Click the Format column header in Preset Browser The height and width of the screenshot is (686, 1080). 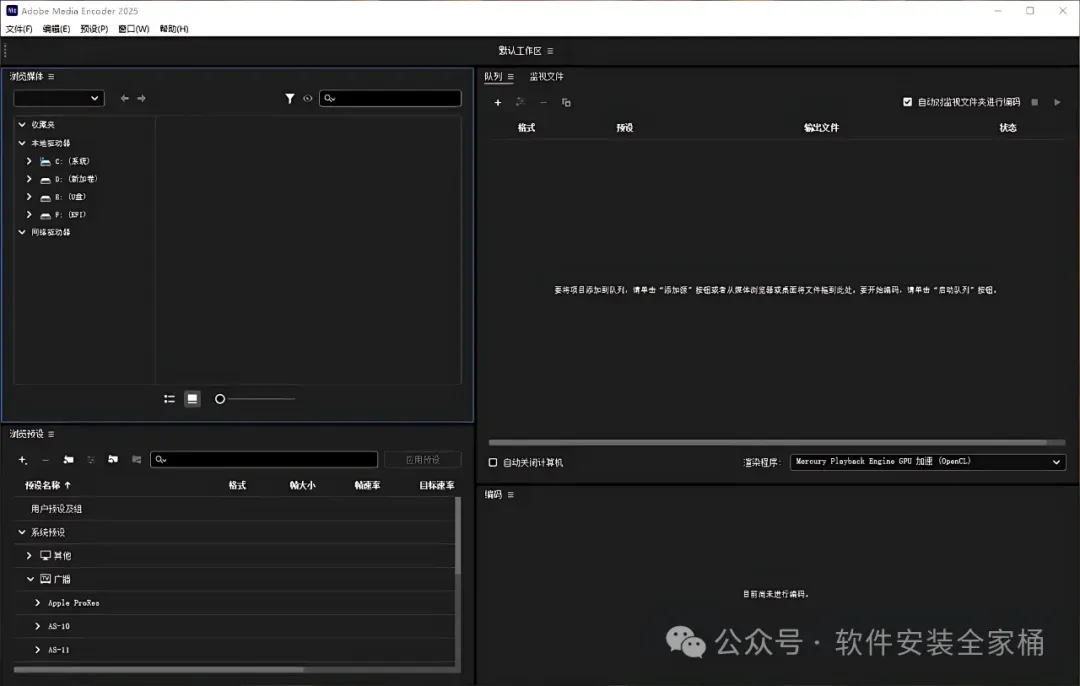click(x=238, y=485)
